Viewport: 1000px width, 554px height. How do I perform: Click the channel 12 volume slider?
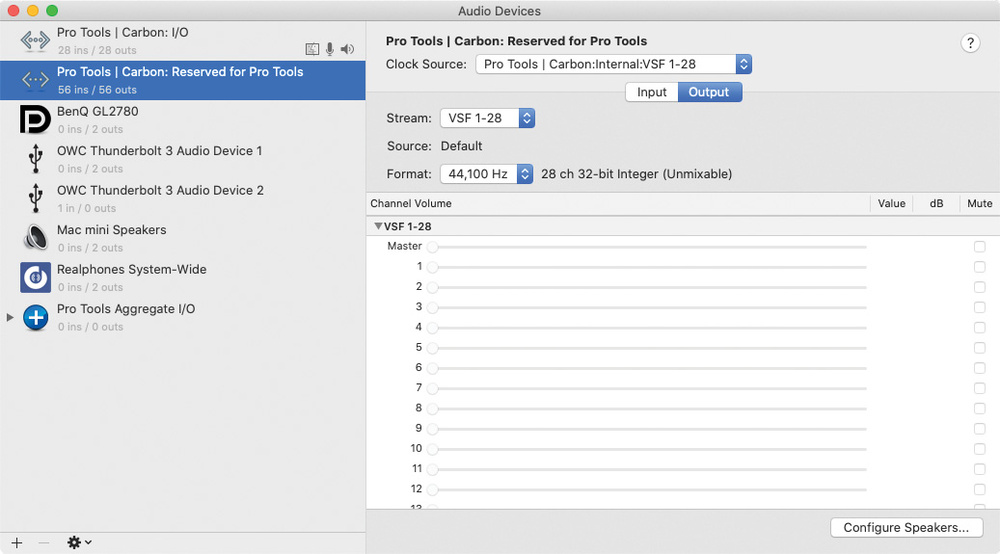[x=647, y=490]
